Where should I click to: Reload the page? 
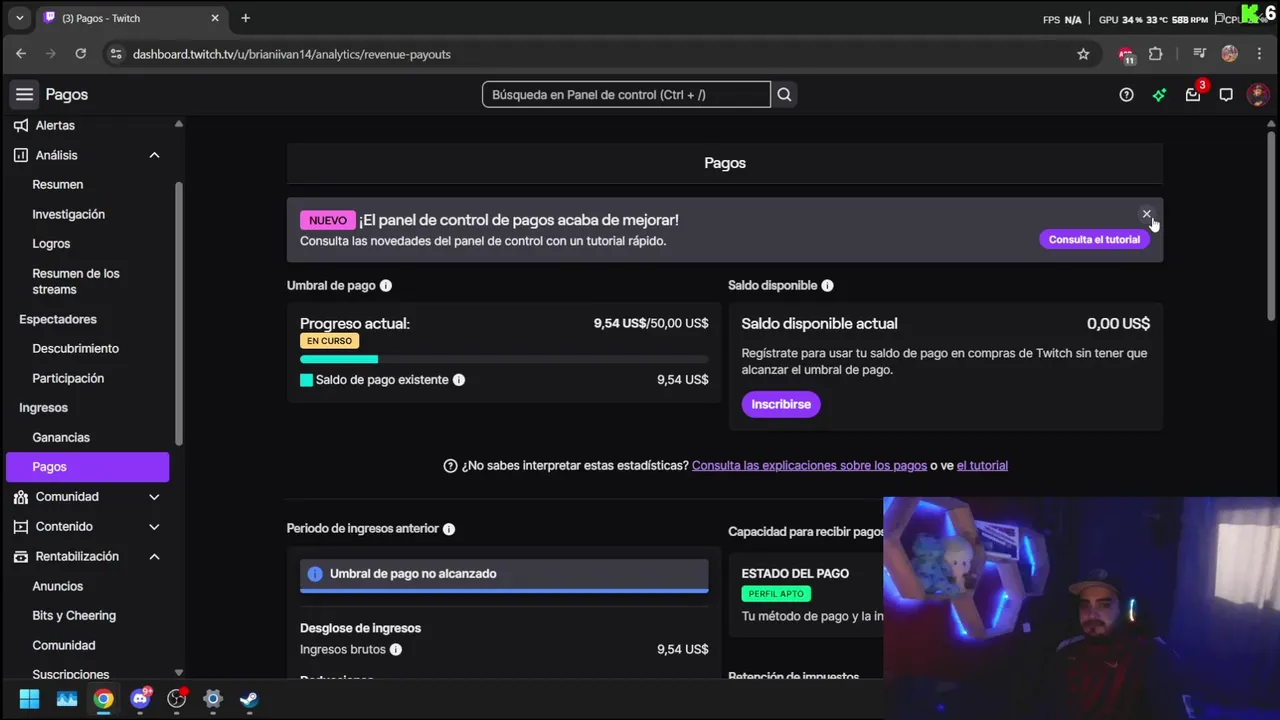click(81, 54)
